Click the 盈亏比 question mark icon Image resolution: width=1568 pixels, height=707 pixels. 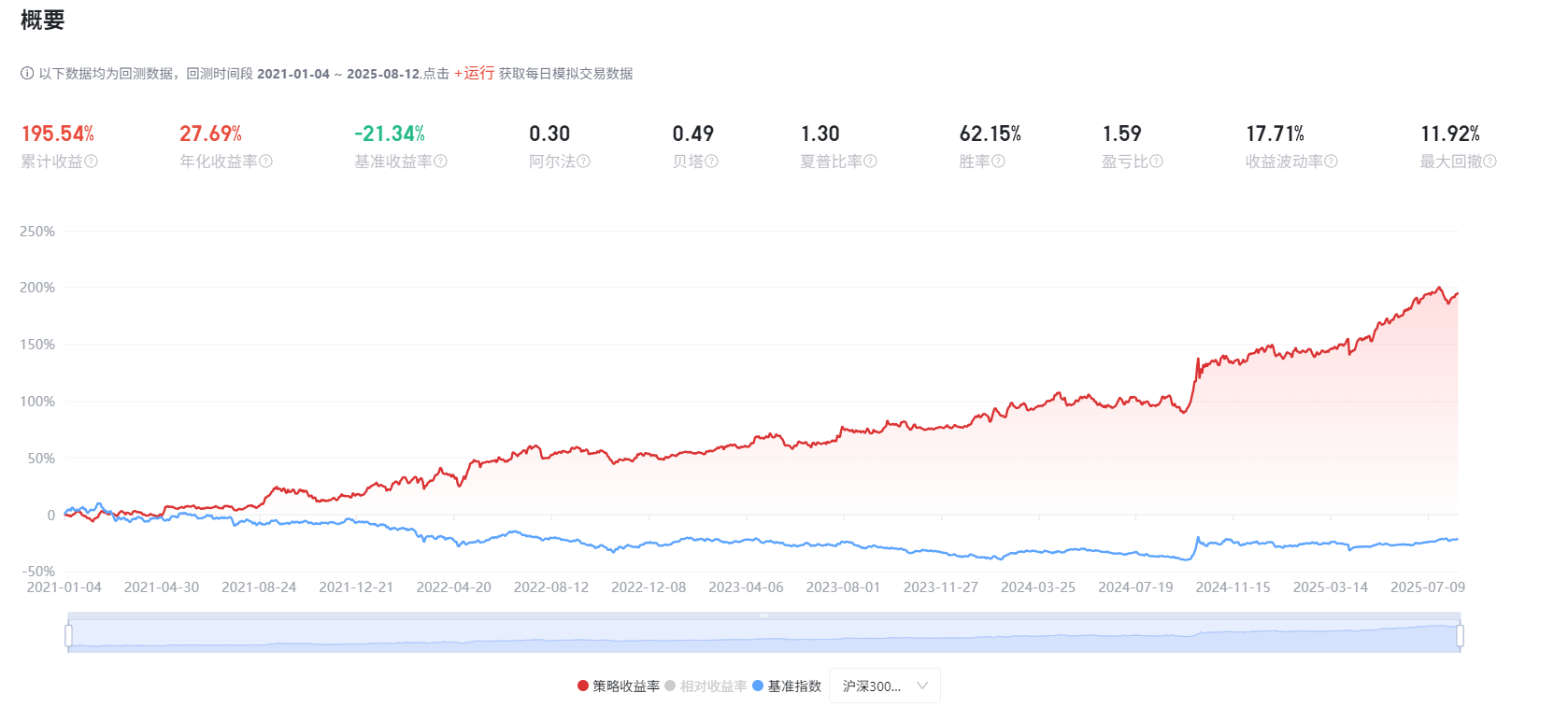pos(1156,162)
